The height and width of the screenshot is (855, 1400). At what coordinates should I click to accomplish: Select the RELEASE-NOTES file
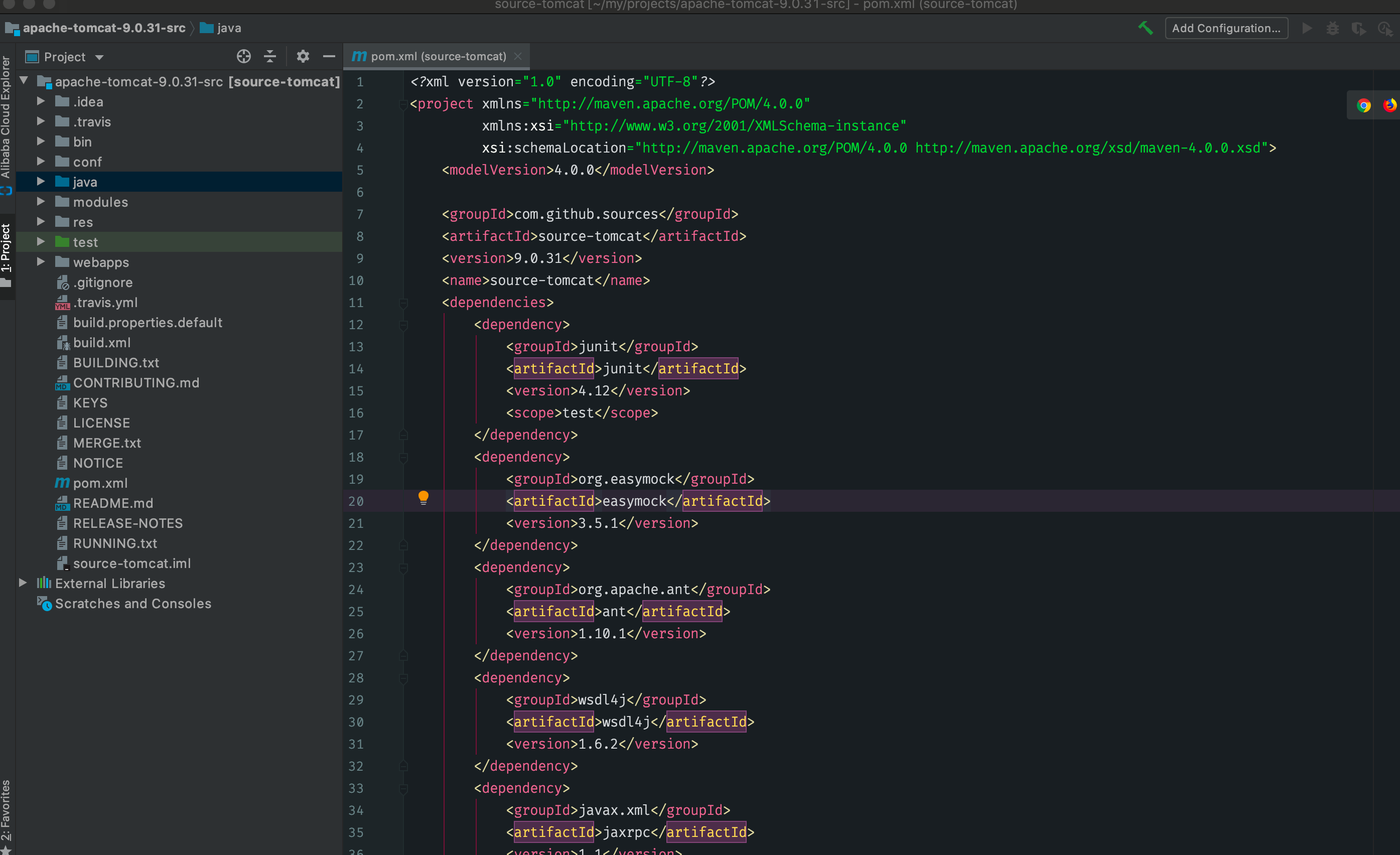click(x=128, y=523)
